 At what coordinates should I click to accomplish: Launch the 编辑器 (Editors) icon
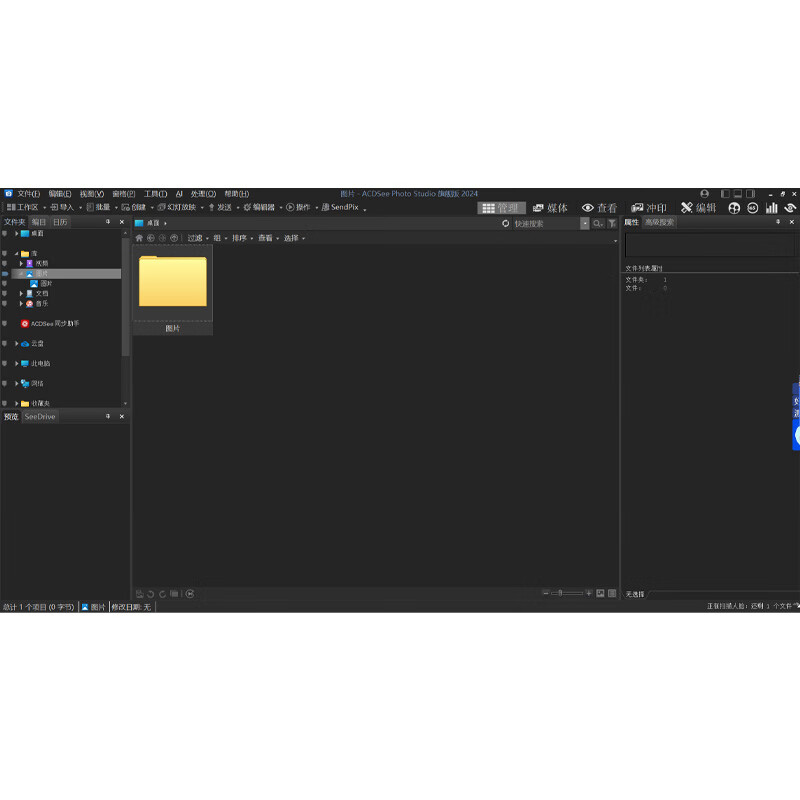(258, 209)
